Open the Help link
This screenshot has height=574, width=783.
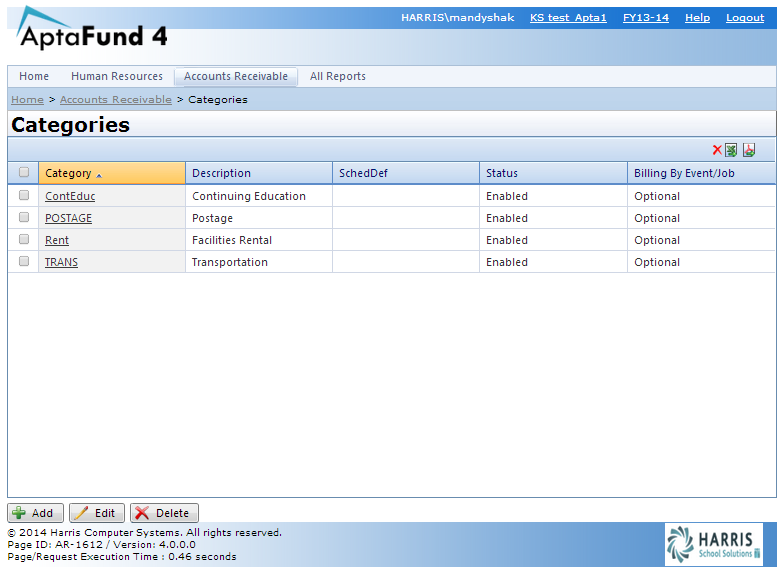[x=698, y=17]
